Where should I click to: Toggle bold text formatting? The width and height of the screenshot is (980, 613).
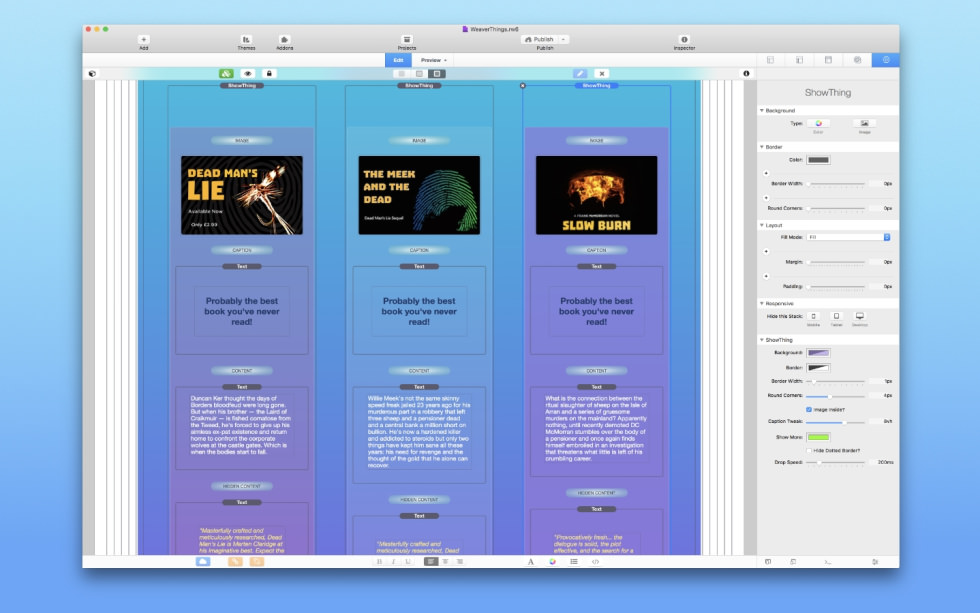pos(379,562)
